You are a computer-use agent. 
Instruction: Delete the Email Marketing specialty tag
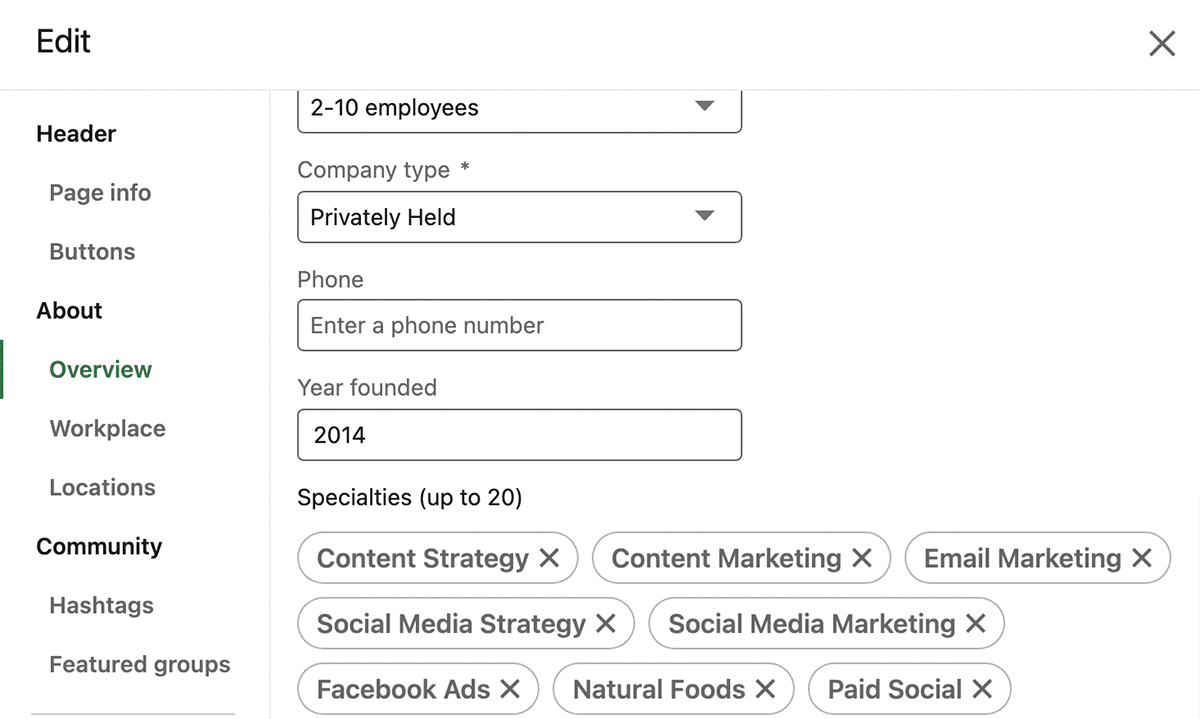1142,558
